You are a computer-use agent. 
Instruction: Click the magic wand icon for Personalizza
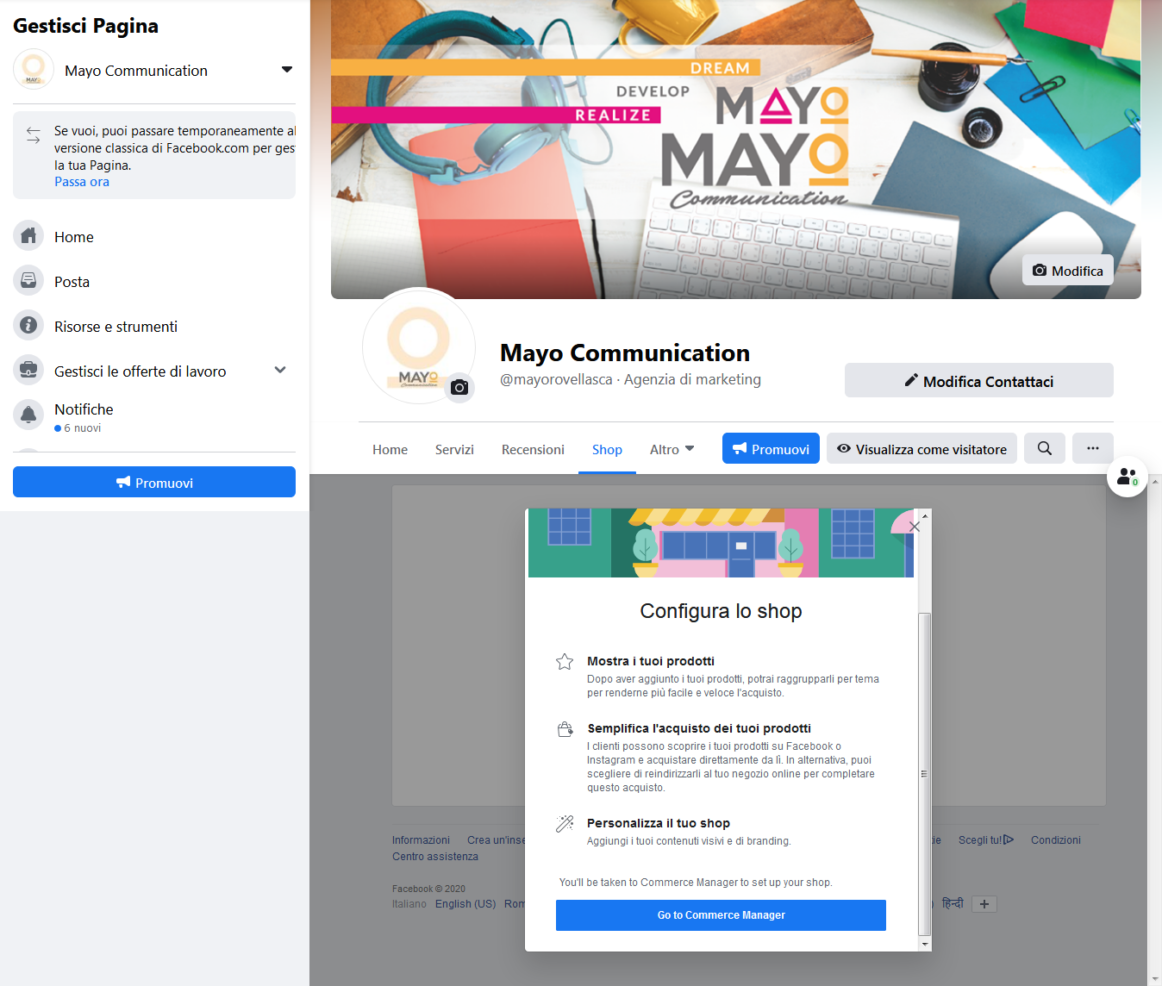point(565,824)
